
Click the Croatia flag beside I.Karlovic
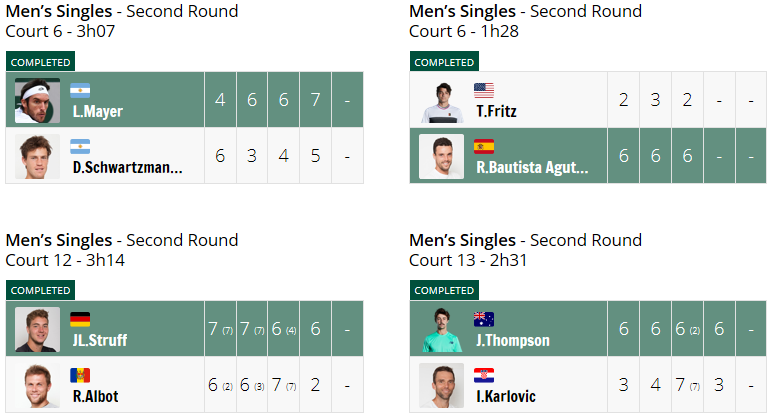484,376
